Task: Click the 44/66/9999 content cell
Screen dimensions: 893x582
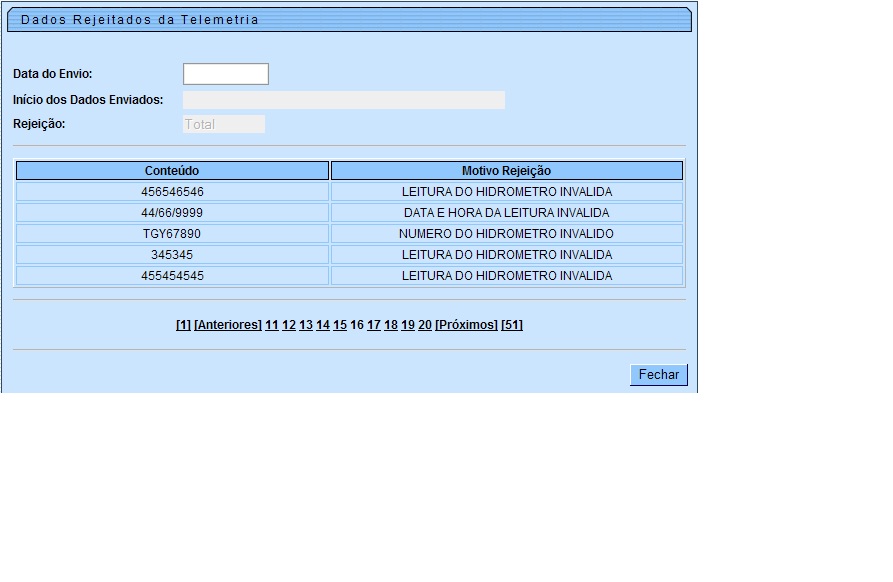Action: 172,213
